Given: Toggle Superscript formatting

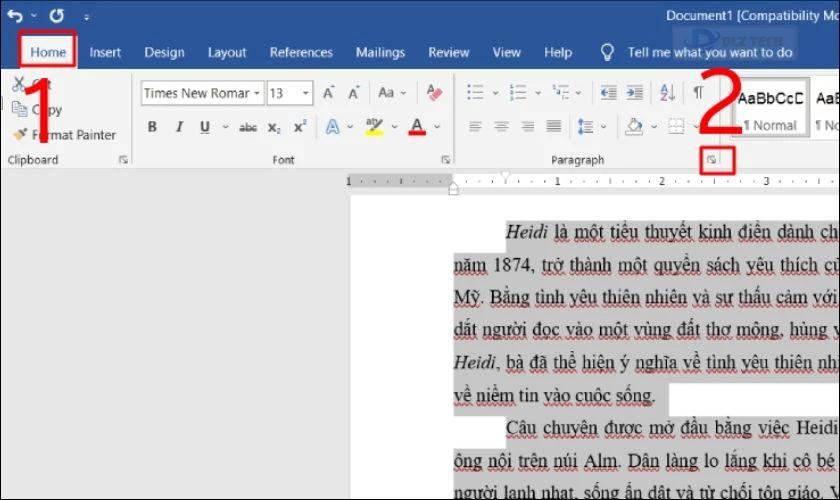Looking at the screenshot, I should [x=300, y=126].
